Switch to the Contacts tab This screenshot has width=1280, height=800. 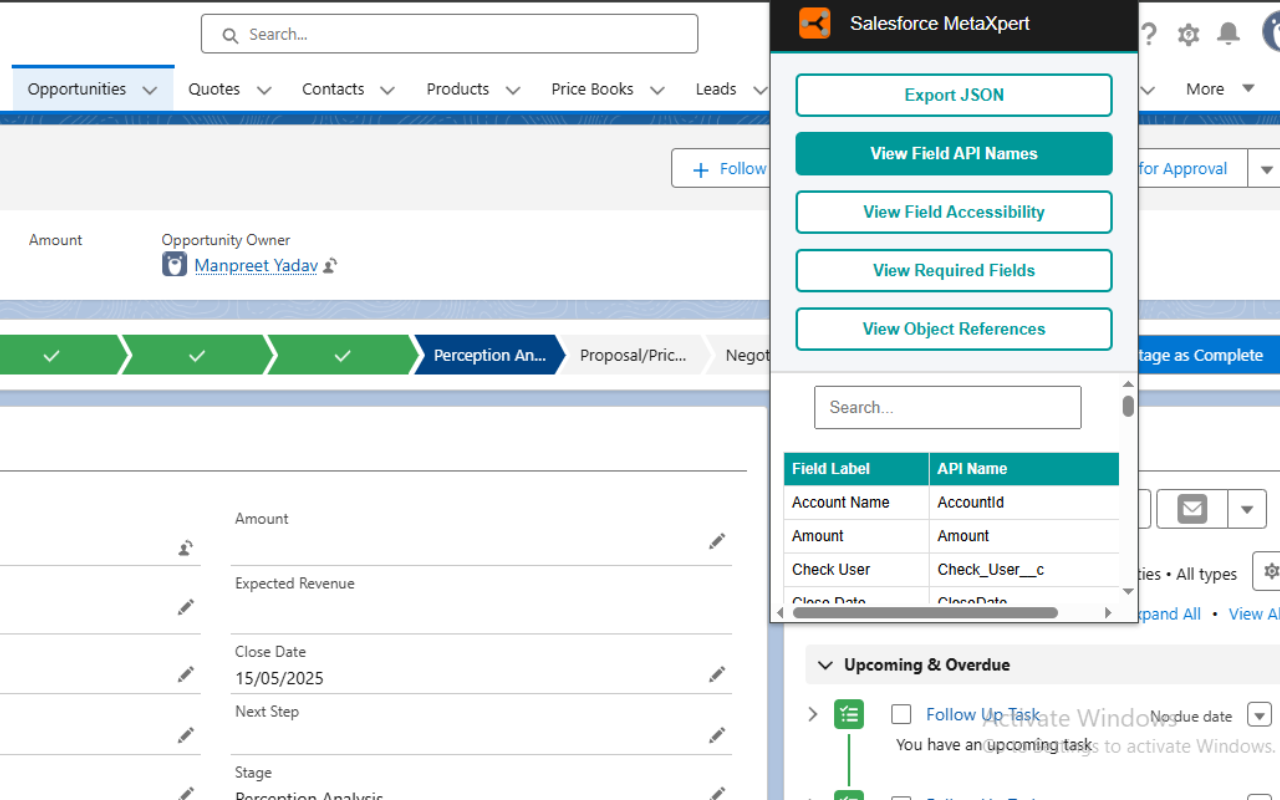coord(333,89)
